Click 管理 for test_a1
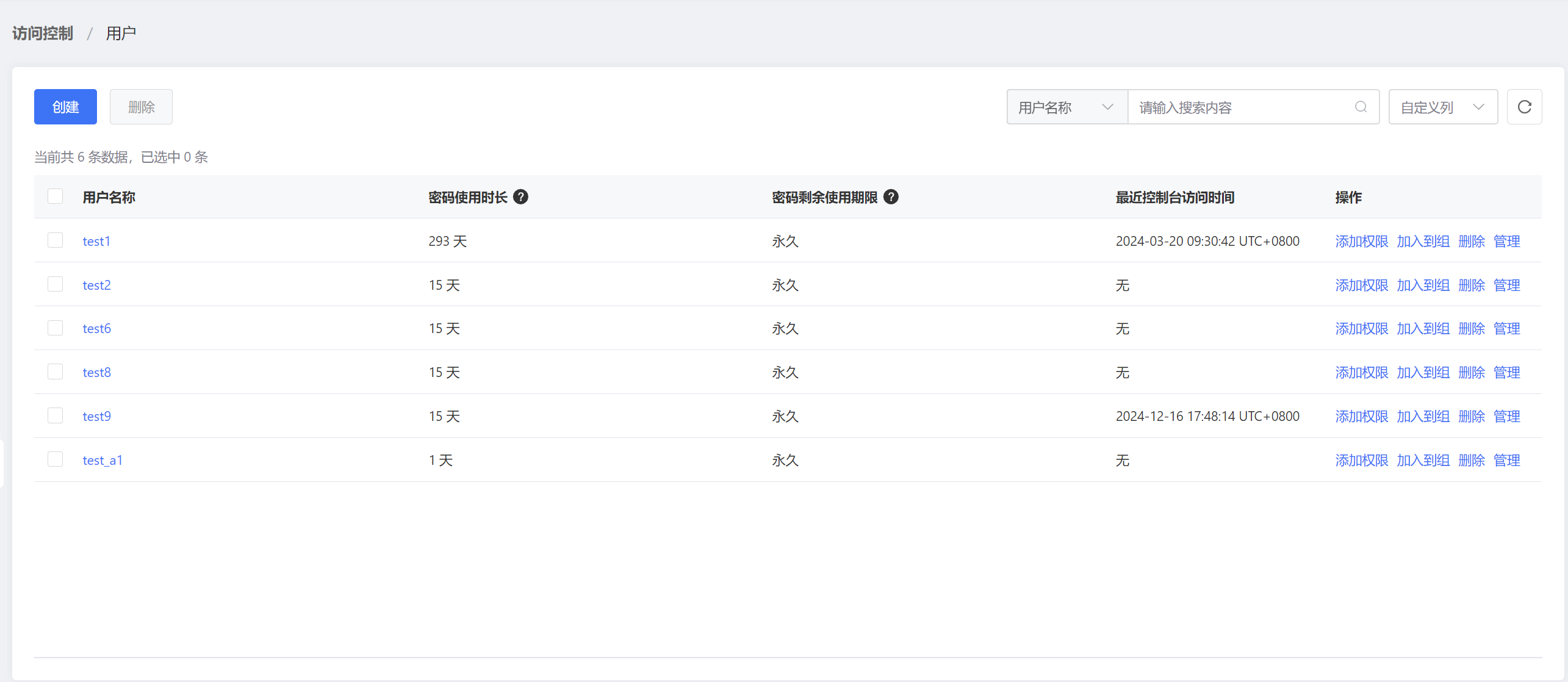The image size is (1568, 682). click(1506, 460)
